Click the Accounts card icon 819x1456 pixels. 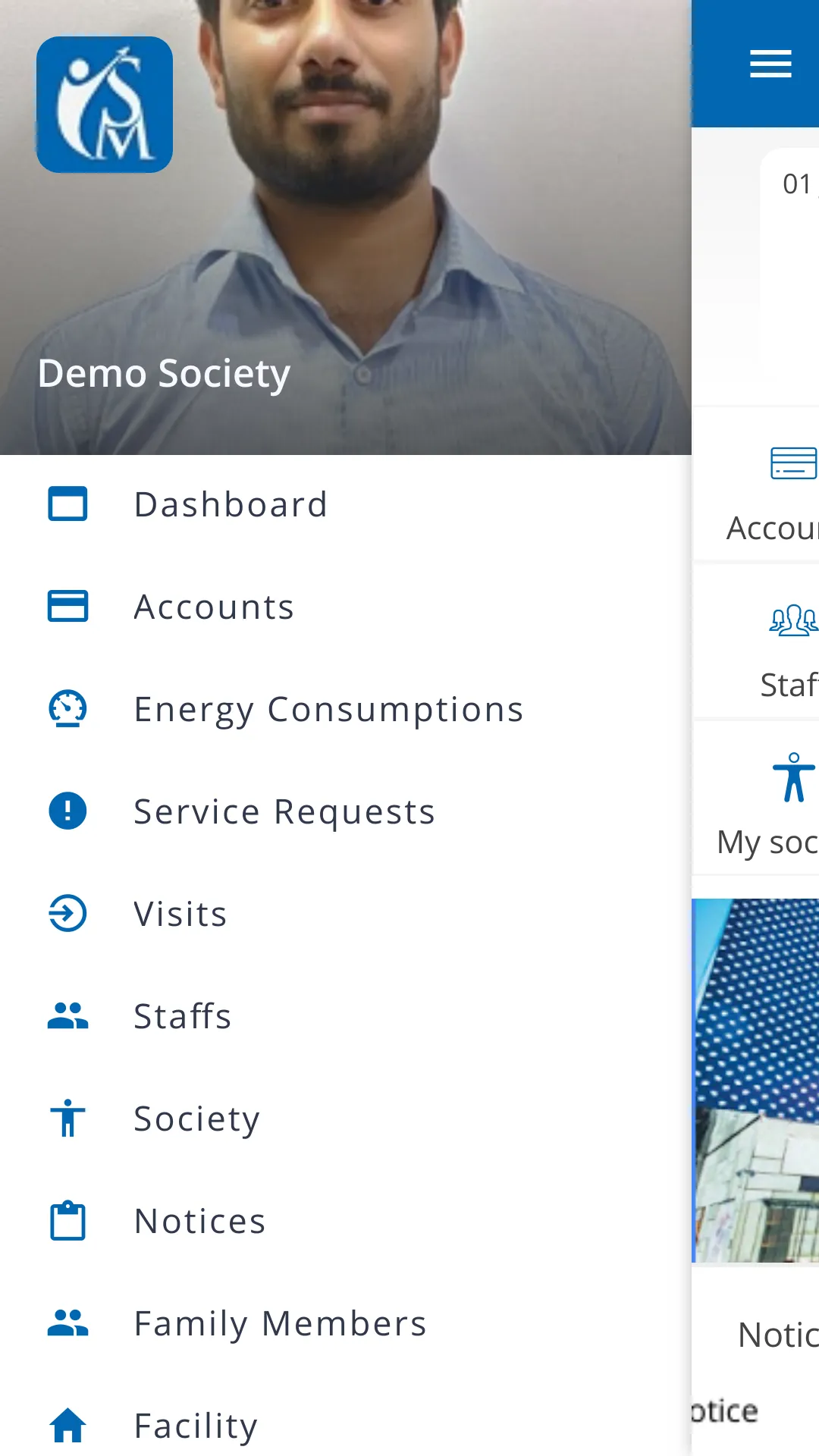[x=68, y=607]
